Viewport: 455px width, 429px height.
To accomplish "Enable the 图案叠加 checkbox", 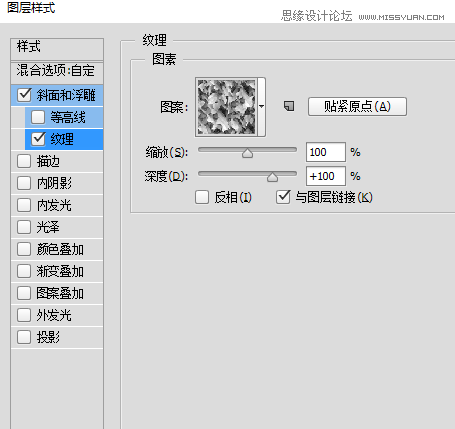I will [x=24, y=293].
